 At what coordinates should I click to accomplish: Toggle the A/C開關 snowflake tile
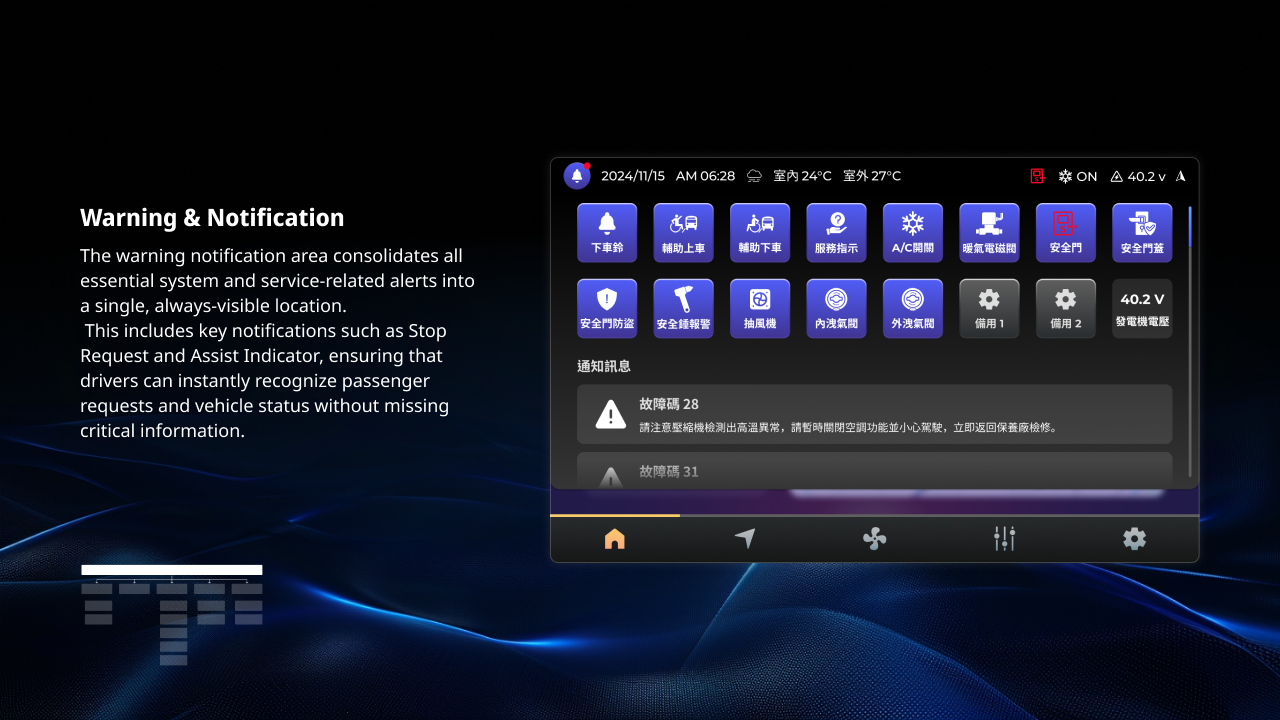(912, 232)
